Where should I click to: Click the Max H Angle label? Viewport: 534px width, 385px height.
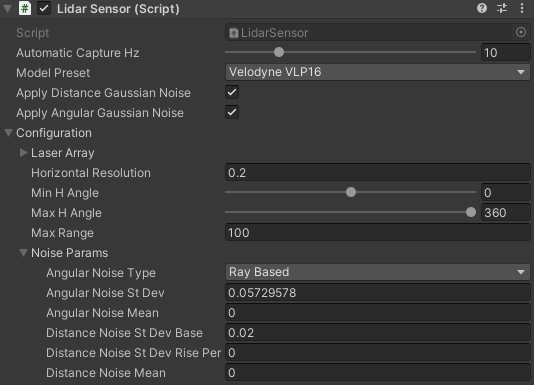(x=66, y=213)
